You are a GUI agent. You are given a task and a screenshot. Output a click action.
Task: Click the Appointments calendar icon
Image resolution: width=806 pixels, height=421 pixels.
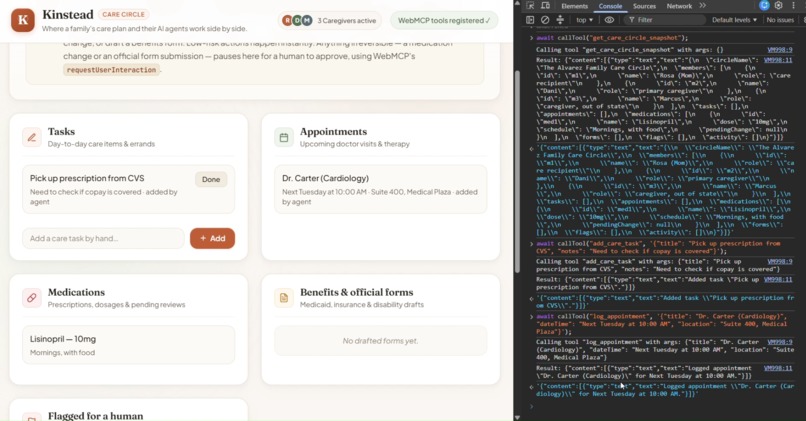(x=284, y=137)
